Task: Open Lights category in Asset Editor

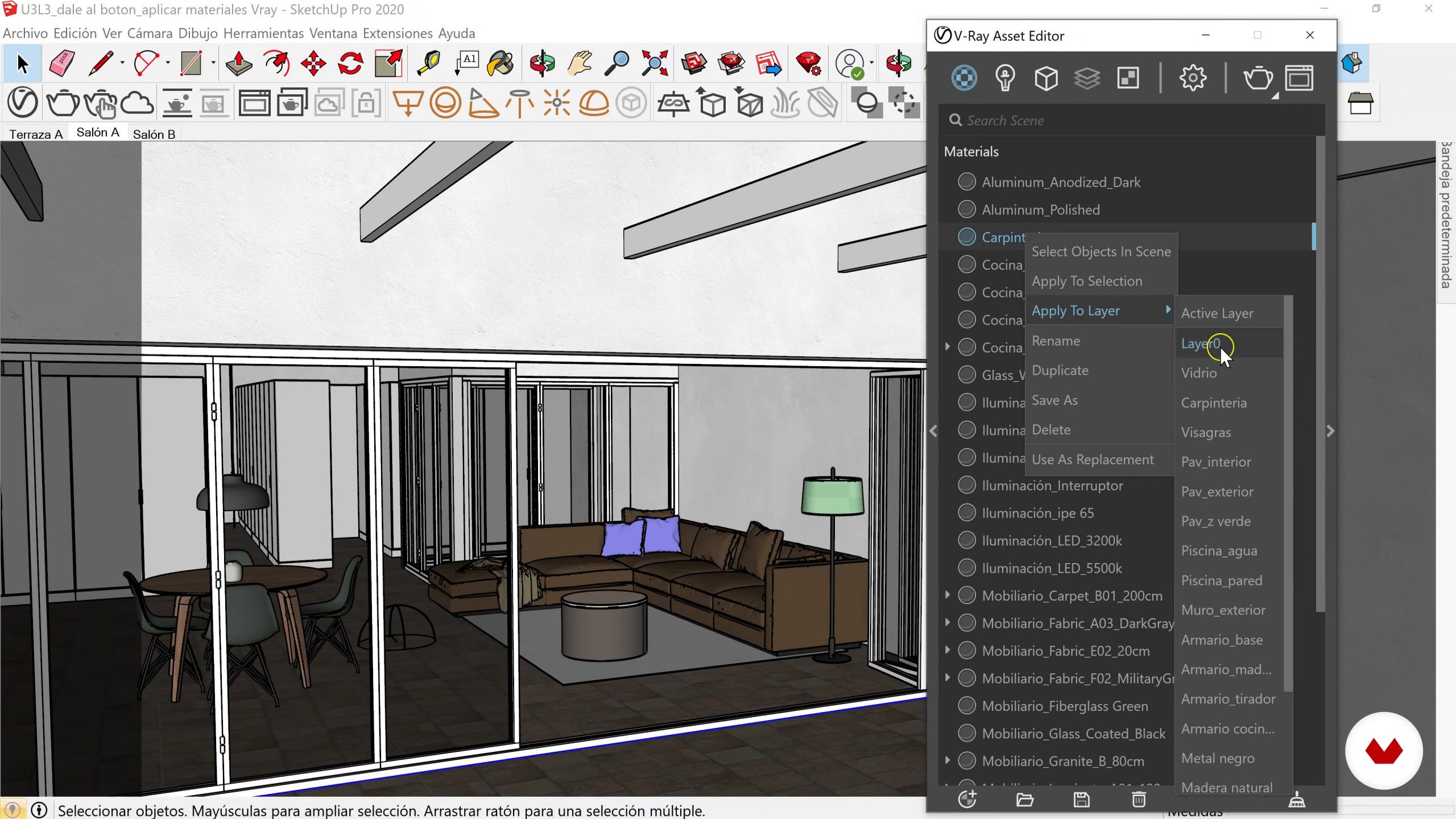Action: (1005, 78)
